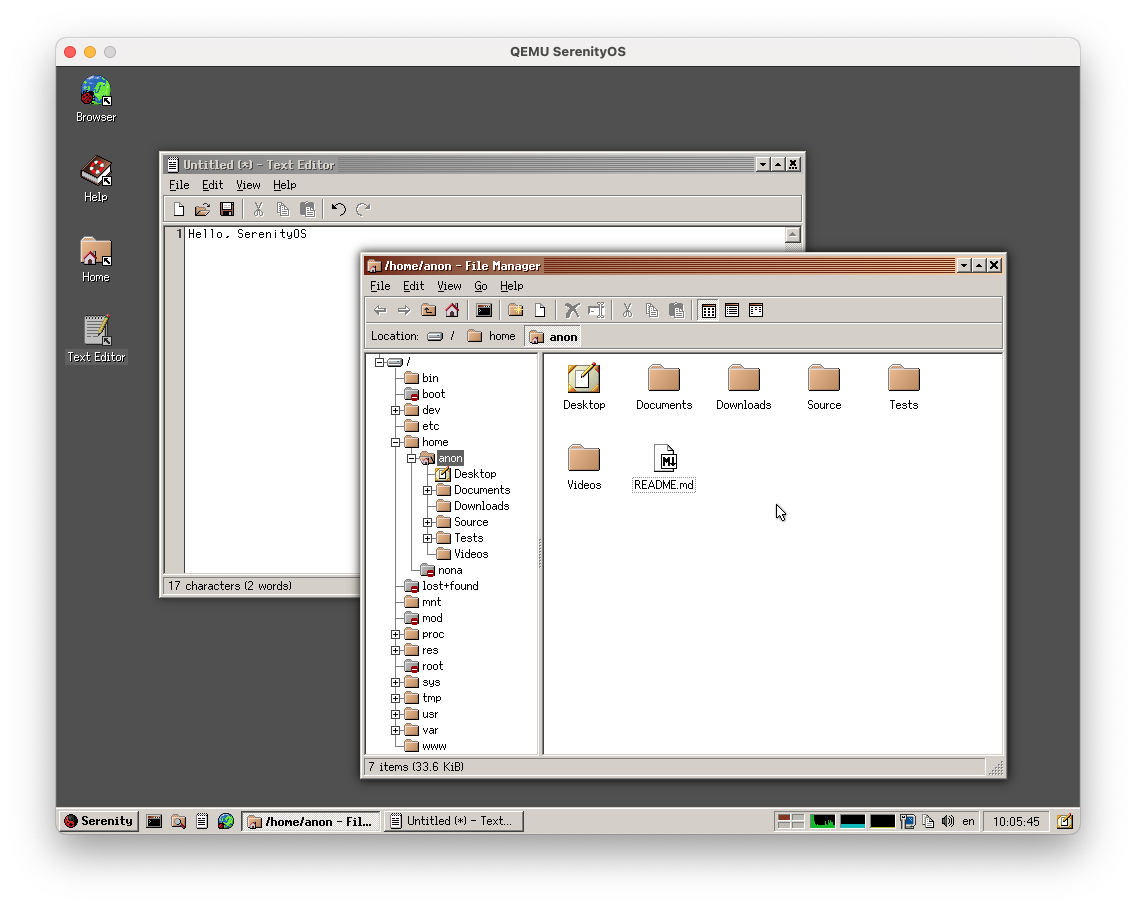
Task: Click Paste icon in Text Editor toolbar
Action: coord(308,209)
